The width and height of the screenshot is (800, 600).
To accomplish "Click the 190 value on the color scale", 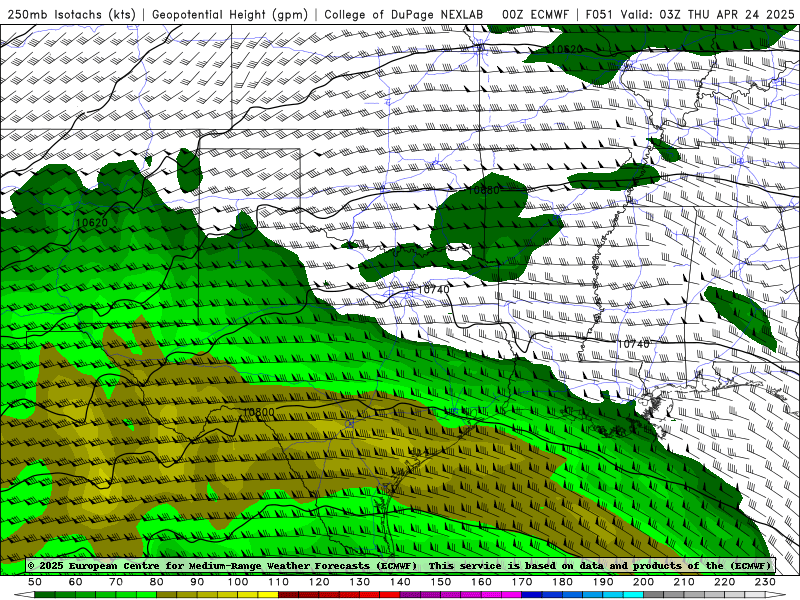I will (603, 582).
